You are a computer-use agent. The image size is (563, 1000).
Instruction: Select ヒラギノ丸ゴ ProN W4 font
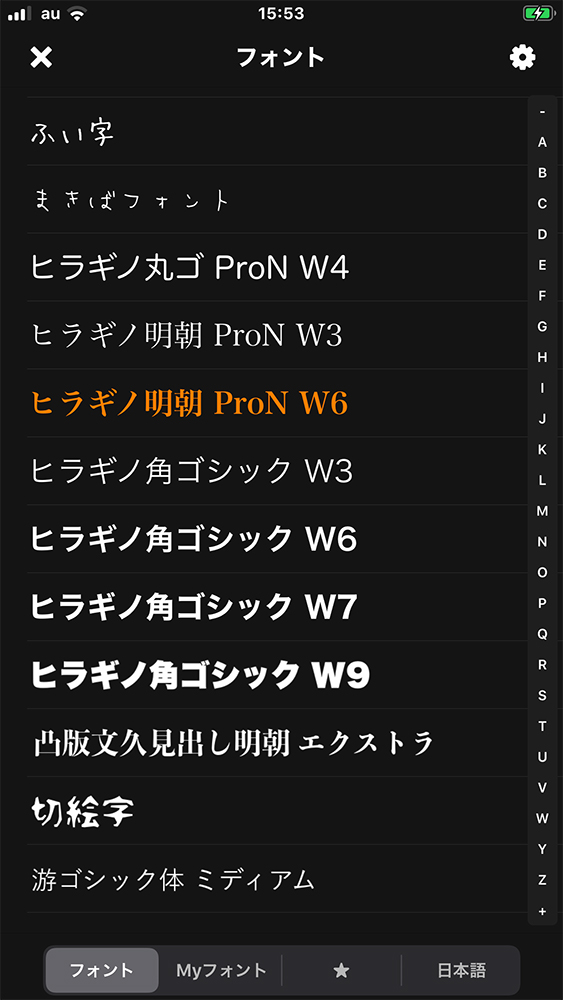tap(277, 267)
